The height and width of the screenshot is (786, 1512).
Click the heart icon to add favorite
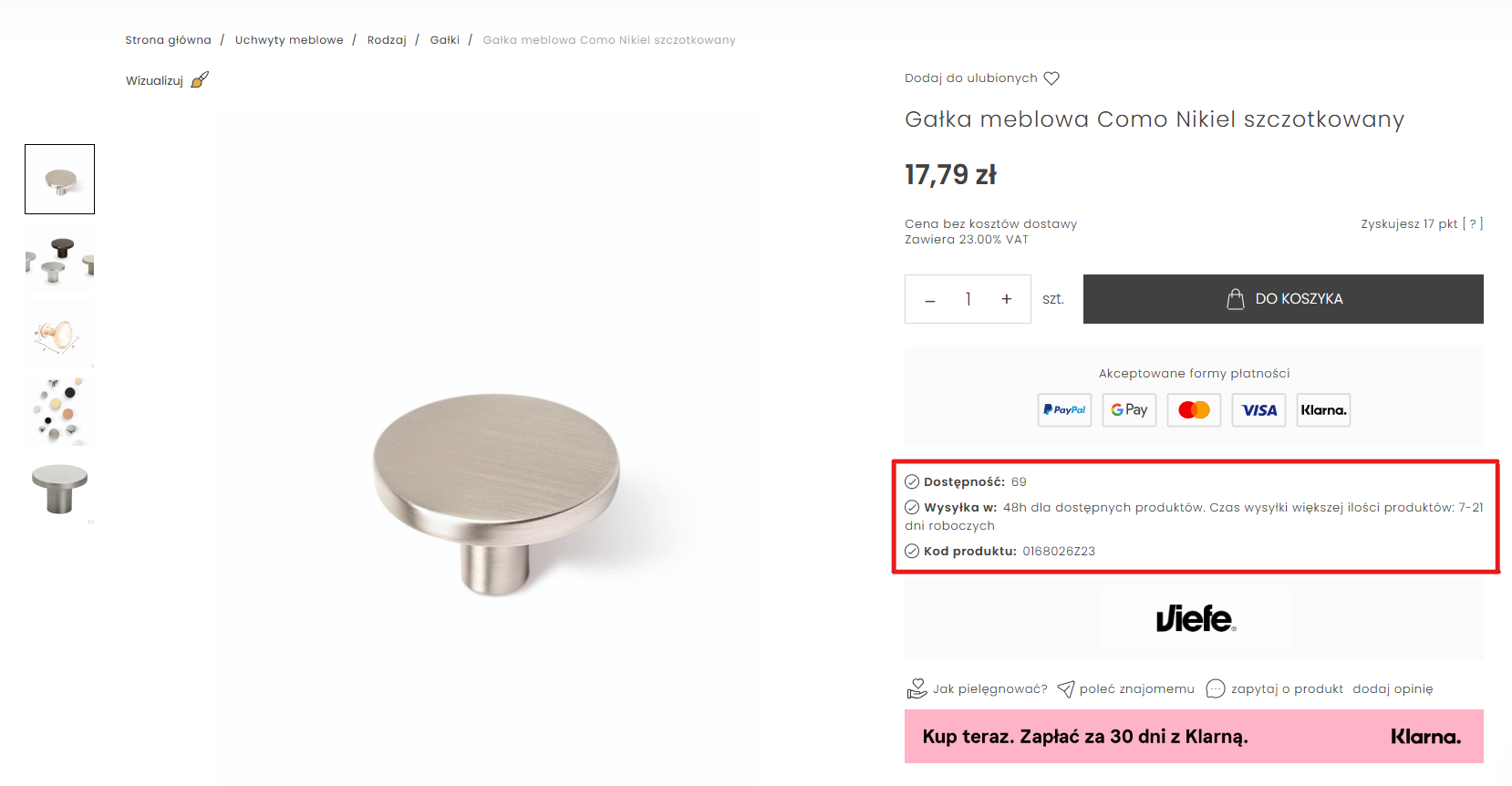pyautogui.click(x=1051, y=78)
